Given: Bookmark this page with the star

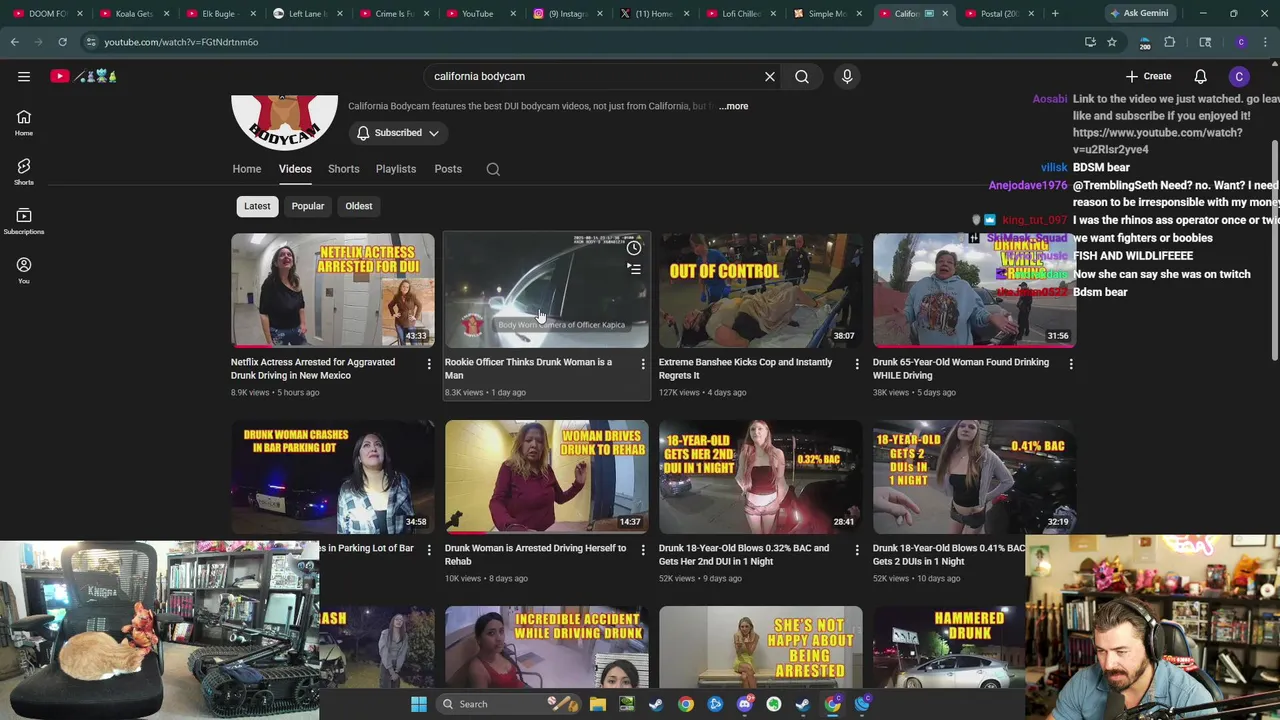Looking at the screenshot, I should tap(1112, 42).
